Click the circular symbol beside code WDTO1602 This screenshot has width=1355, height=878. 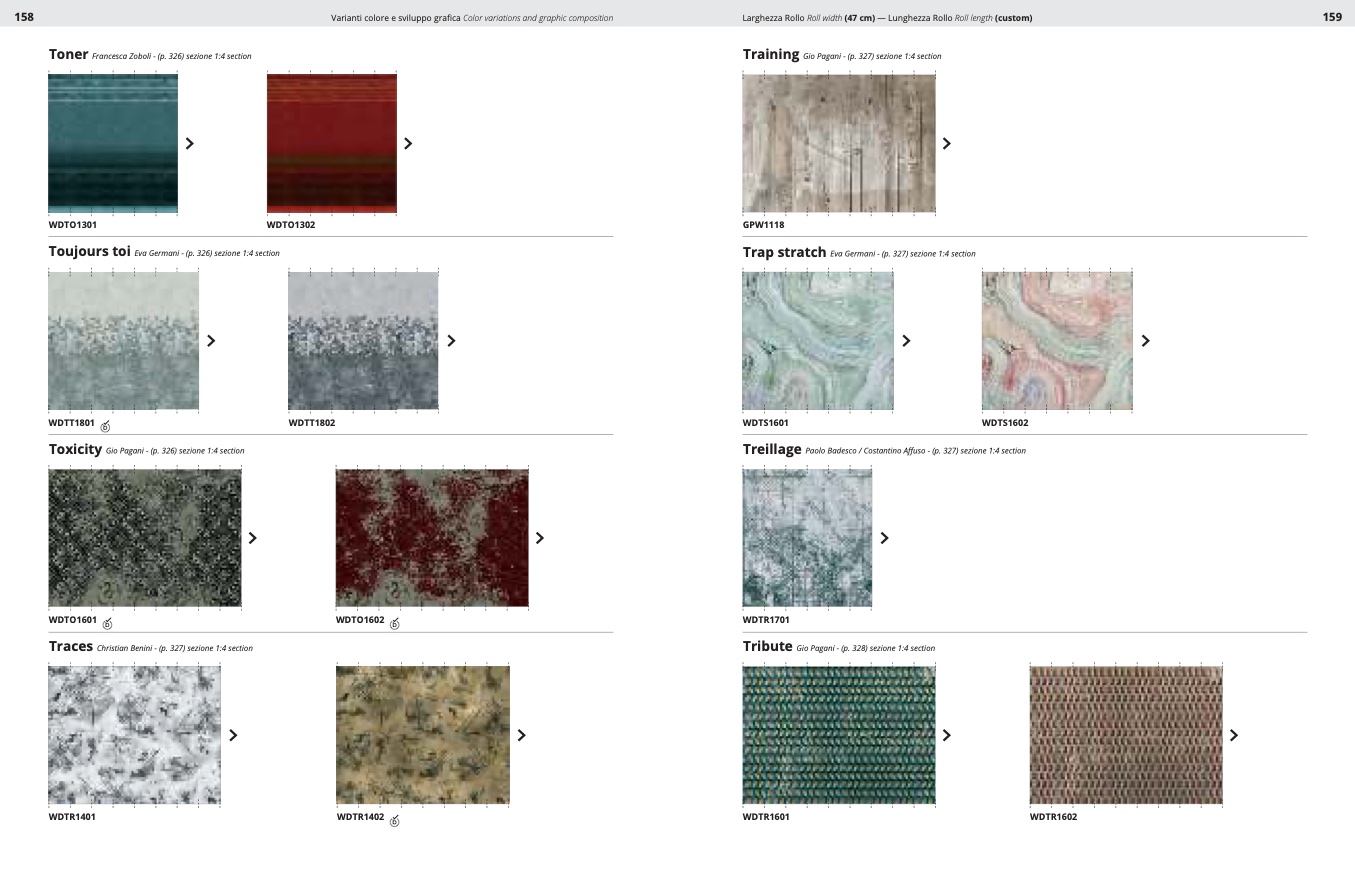pyautogui.click(x=394, y=624)
